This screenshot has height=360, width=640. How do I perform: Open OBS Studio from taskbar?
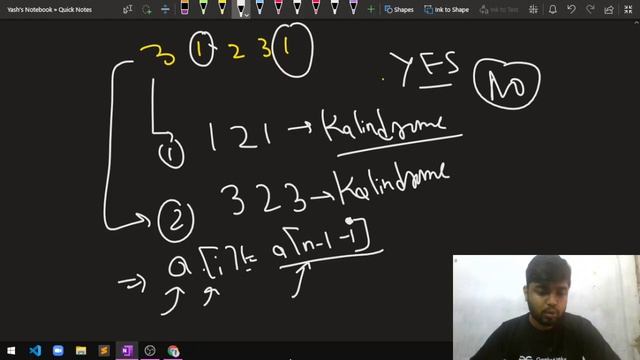coord(150,351)
